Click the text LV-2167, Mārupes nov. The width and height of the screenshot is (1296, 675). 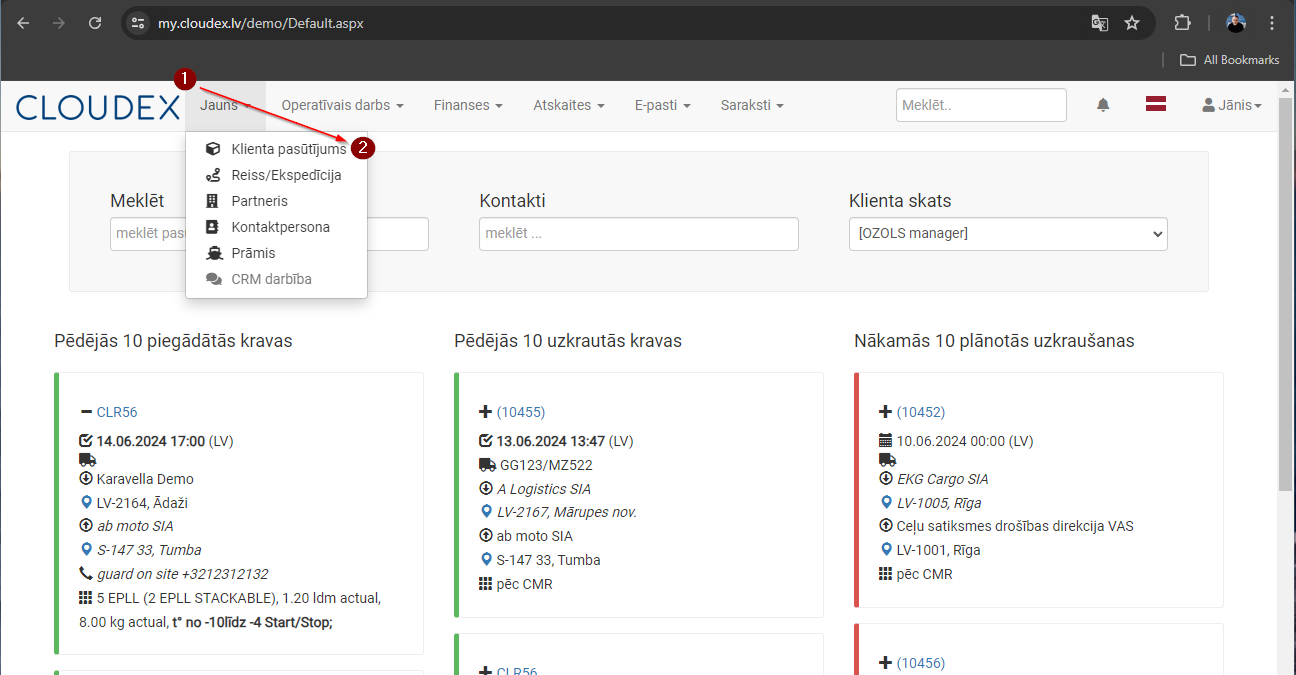click(567, 512)
